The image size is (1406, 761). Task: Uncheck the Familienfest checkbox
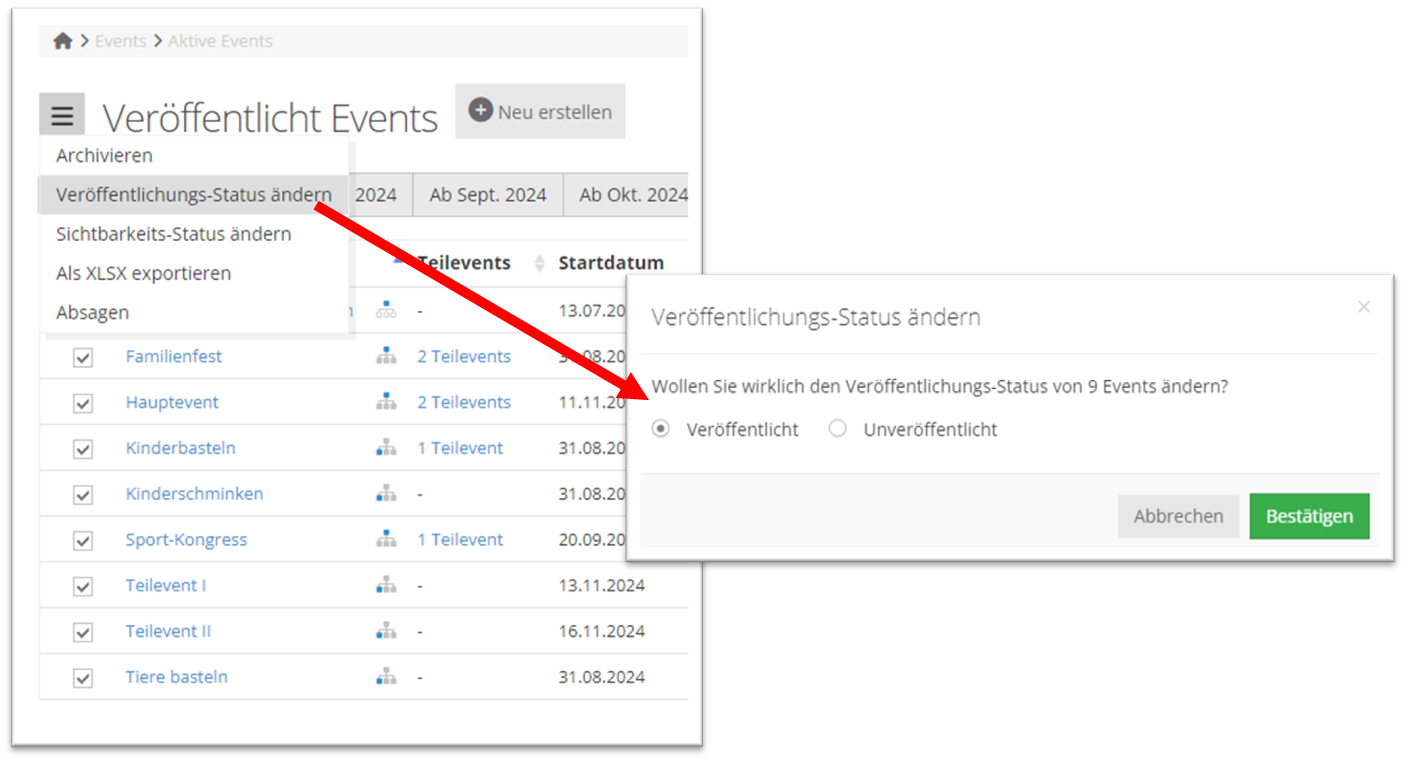(83, 357)
